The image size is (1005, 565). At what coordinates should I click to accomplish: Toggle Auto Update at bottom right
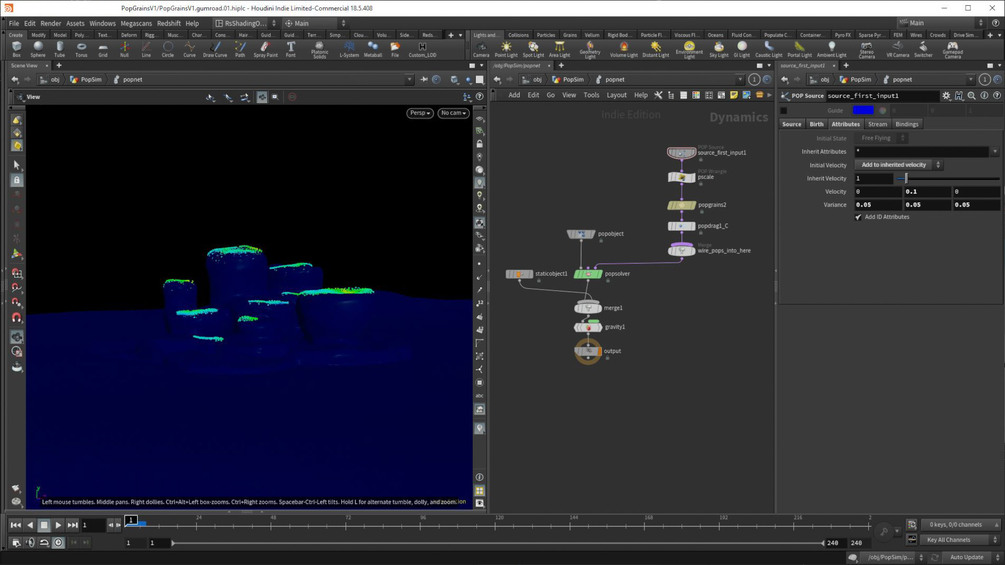[x=966, y=557]
